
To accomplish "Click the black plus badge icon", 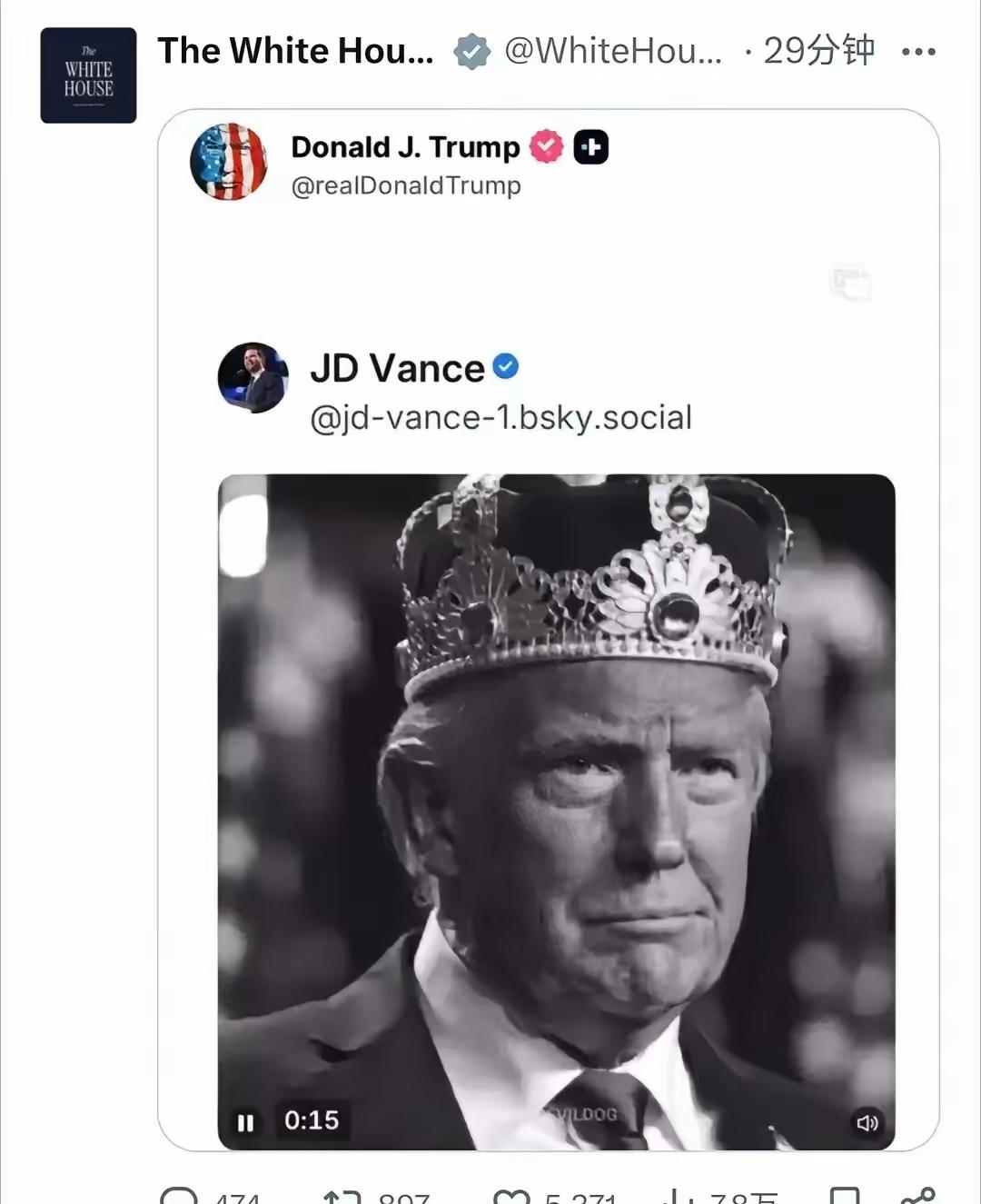I will (x=590, y=146).
